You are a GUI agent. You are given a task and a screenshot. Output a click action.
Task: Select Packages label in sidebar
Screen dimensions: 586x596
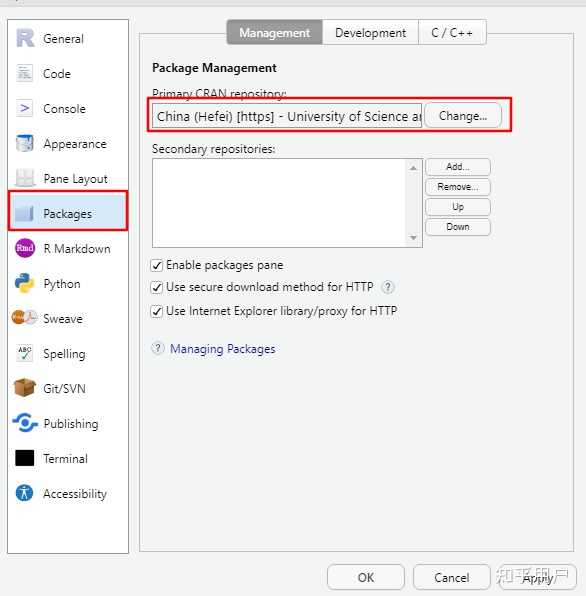[x=68, y=214]
